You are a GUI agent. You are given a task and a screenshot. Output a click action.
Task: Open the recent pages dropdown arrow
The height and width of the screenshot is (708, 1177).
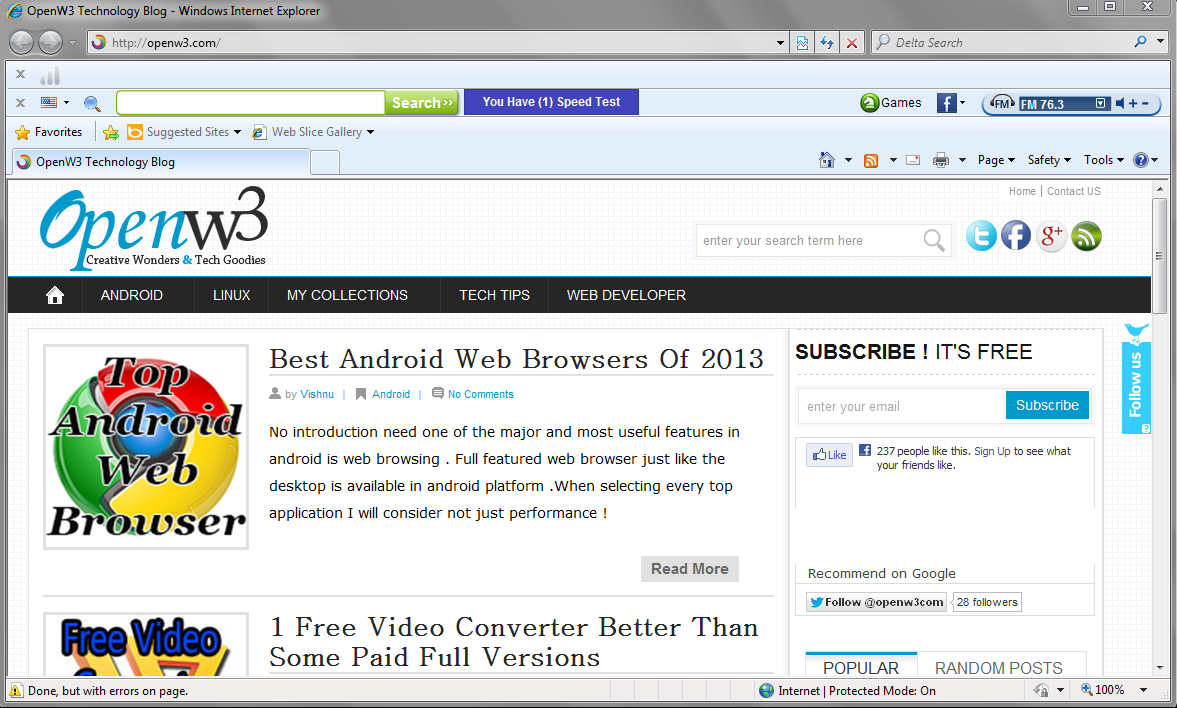pos(72,43)
